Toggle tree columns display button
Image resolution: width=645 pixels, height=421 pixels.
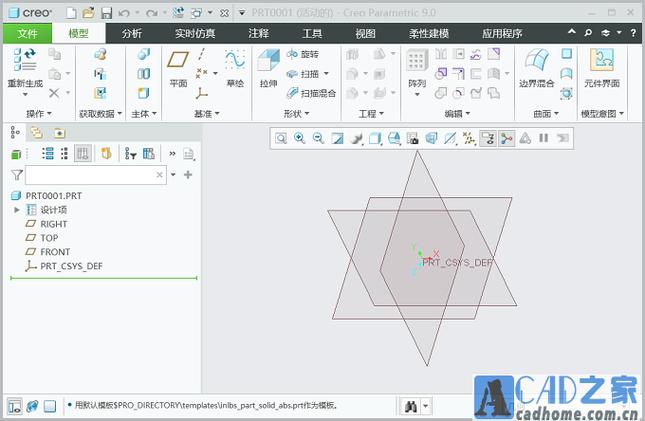click(83, 154)
